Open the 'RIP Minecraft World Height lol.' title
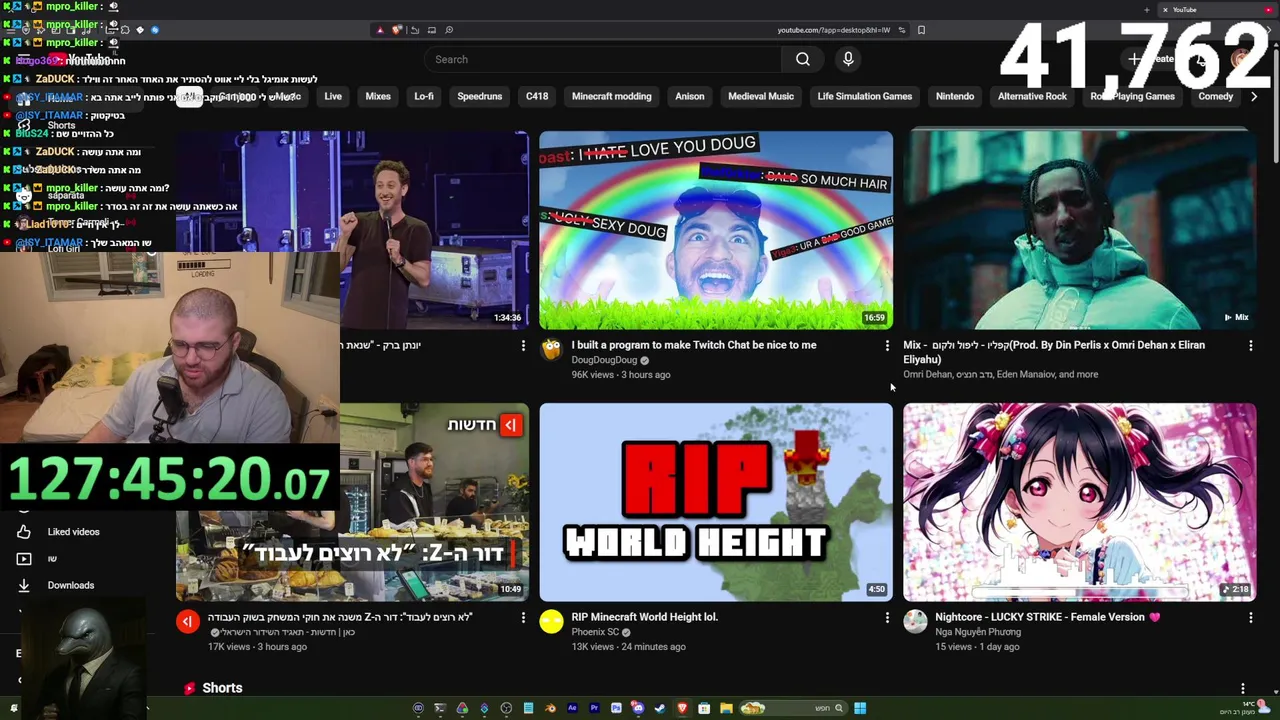 click(645, 617)
